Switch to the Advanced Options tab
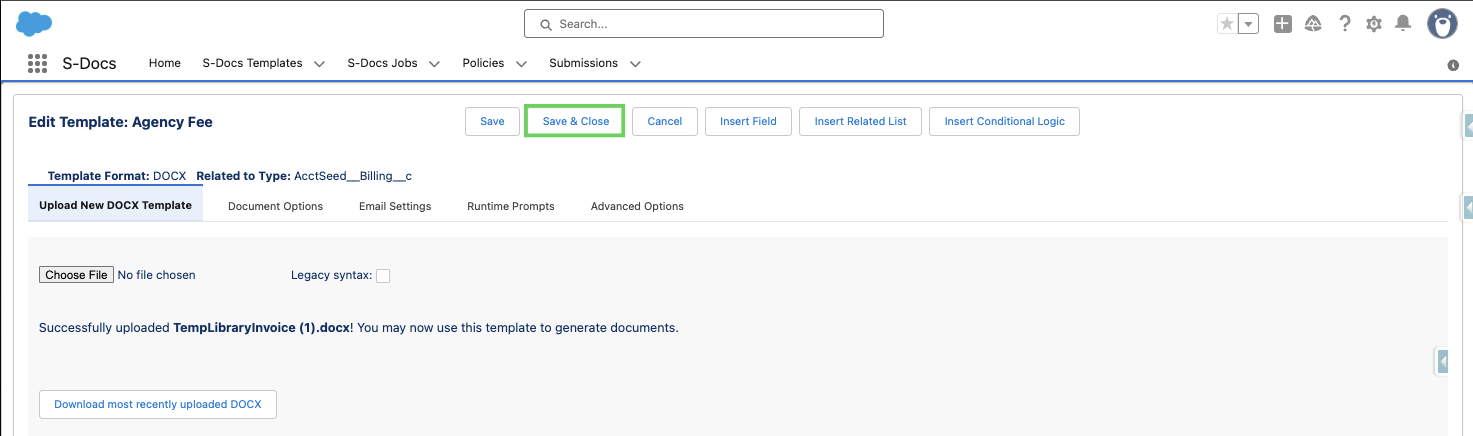The height and width of the screenshot is (436, 1473). [637, 206]
